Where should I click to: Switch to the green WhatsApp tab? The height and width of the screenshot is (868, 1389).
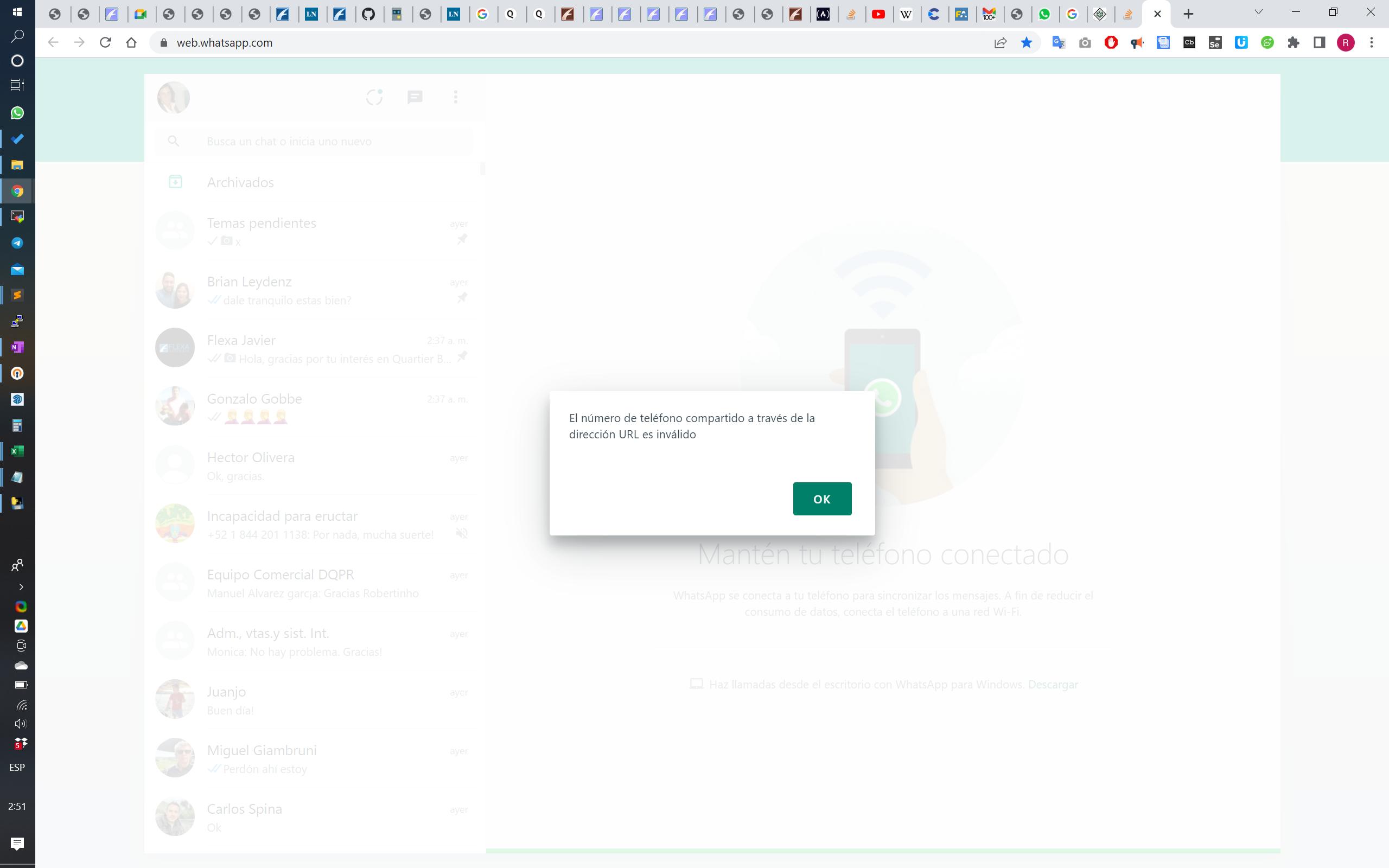pos(1044,14)
